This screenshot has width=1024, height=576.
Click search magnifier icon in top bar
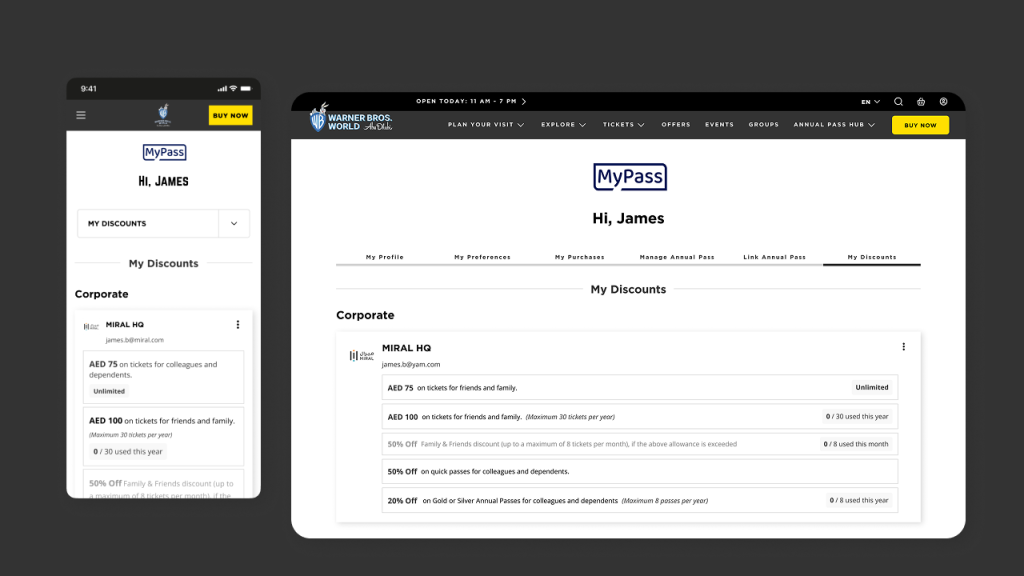click(x=899, y=102)
